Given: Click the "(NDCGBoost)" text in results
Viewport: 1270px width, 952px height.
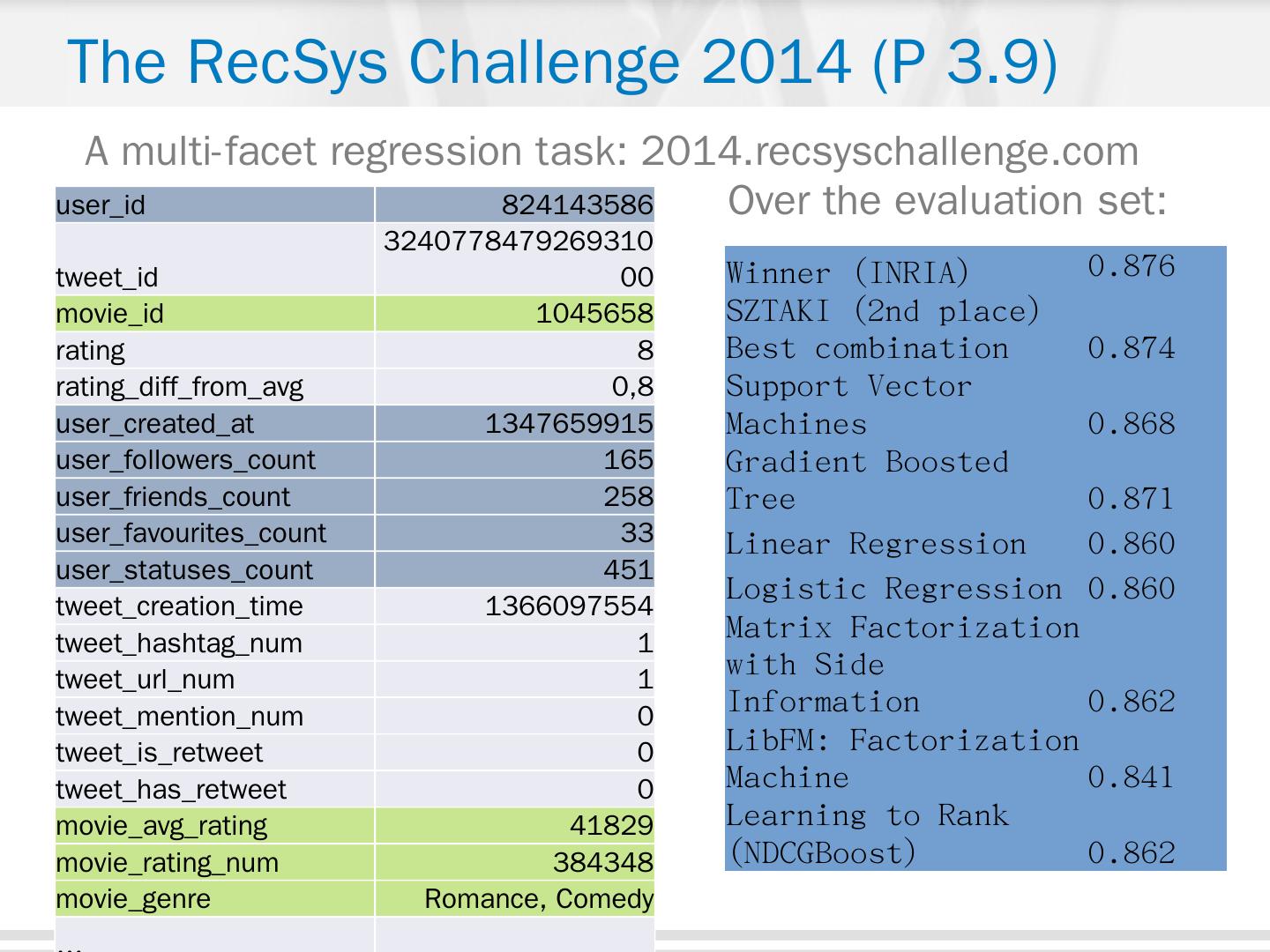Looking at the screenshot, I should point(821,853).
